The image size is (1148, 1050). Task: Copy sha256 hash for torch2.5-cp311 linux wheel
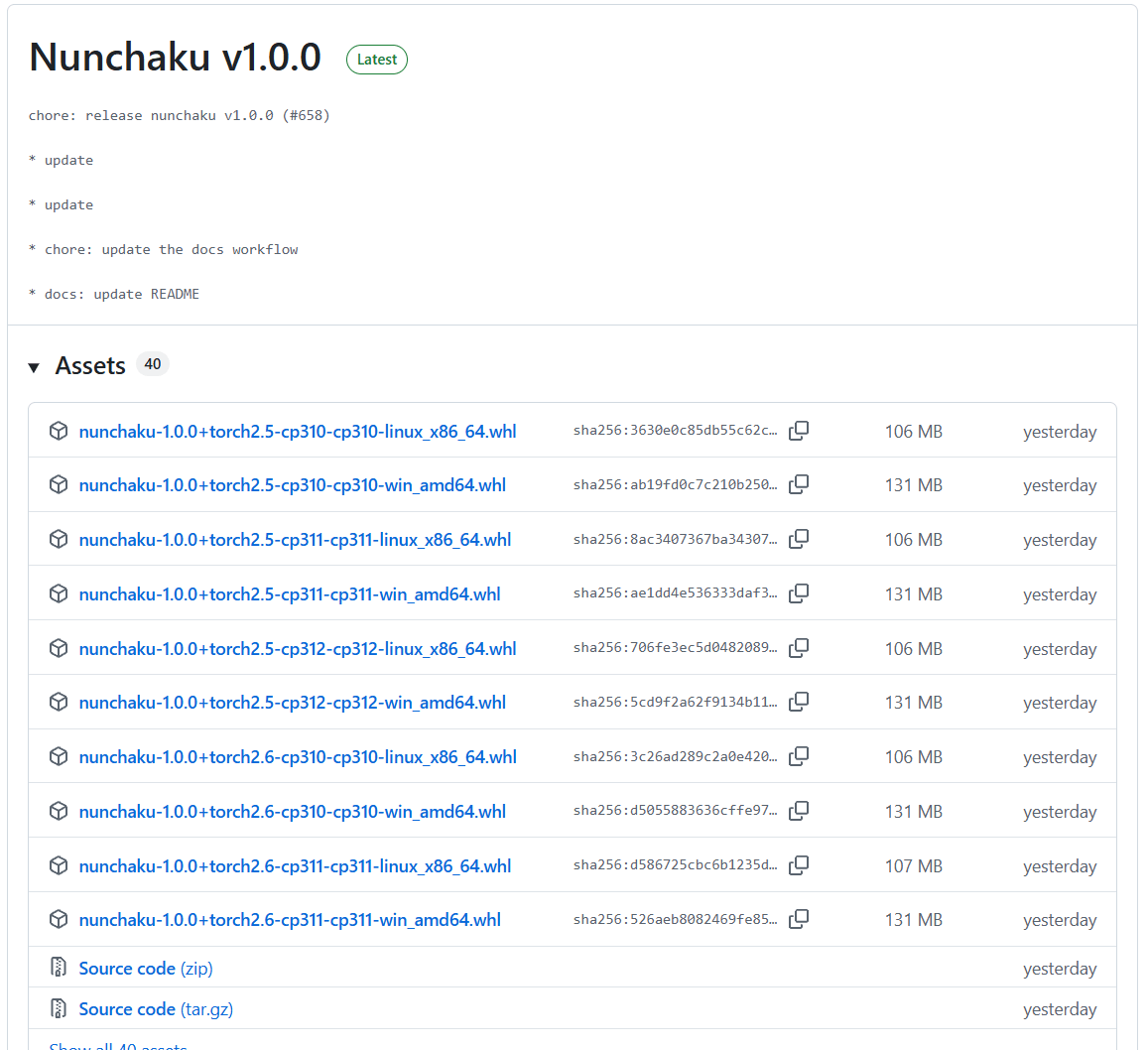coord(799,539)
